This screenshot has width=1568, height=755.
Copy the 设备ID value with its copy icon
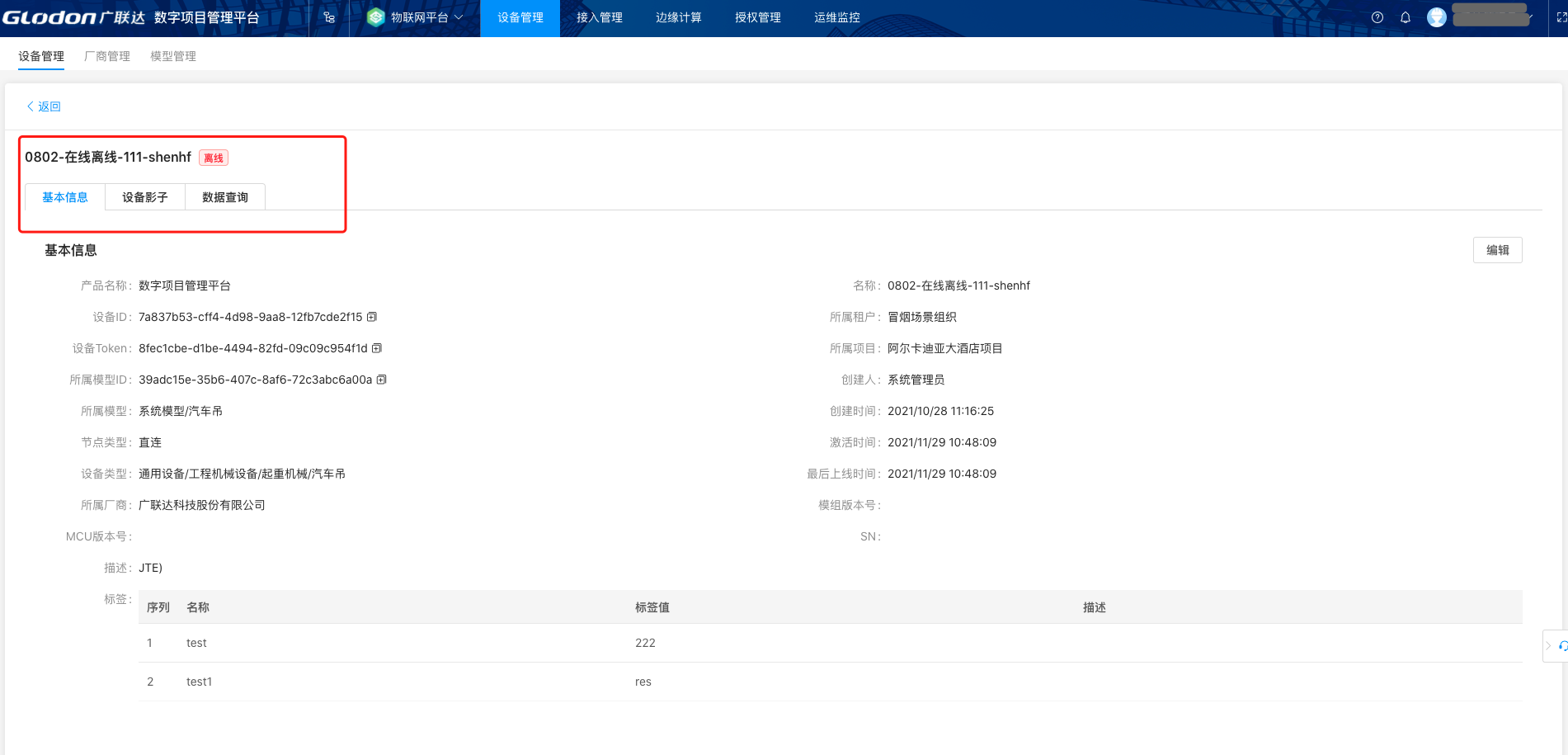point(372,317)
